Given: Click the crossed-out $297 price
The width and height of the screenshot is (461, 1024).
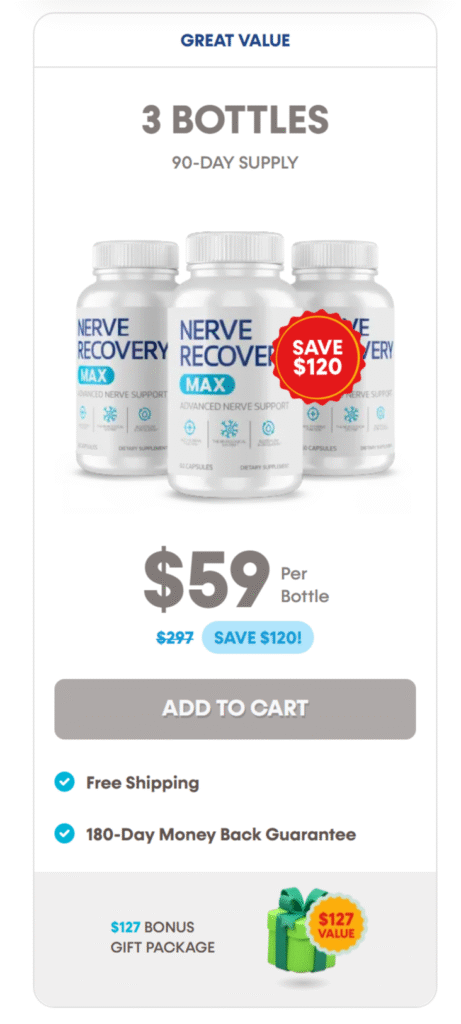Looking at the screenshot, I should pos(175,638).
